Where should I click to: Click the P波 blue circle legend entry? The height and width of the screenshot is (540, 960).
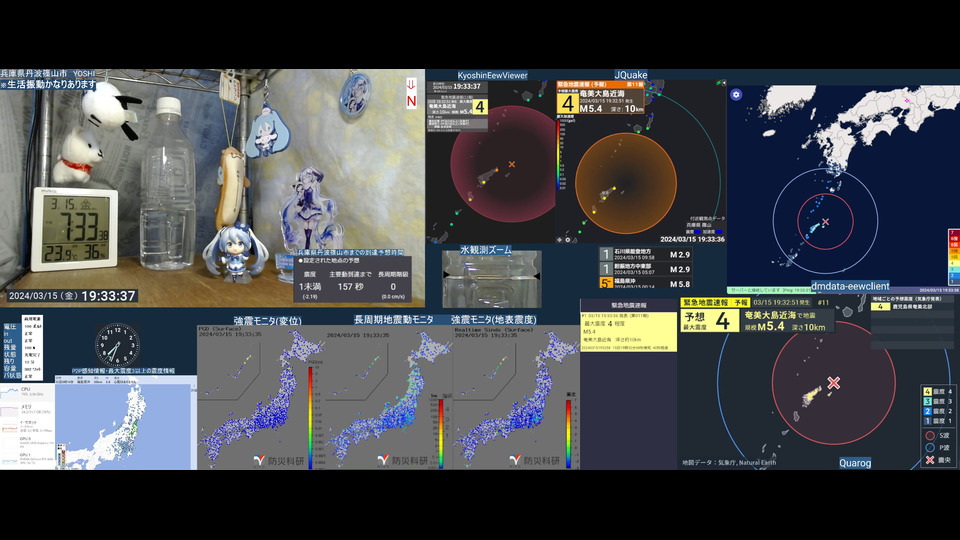[938, 448]
